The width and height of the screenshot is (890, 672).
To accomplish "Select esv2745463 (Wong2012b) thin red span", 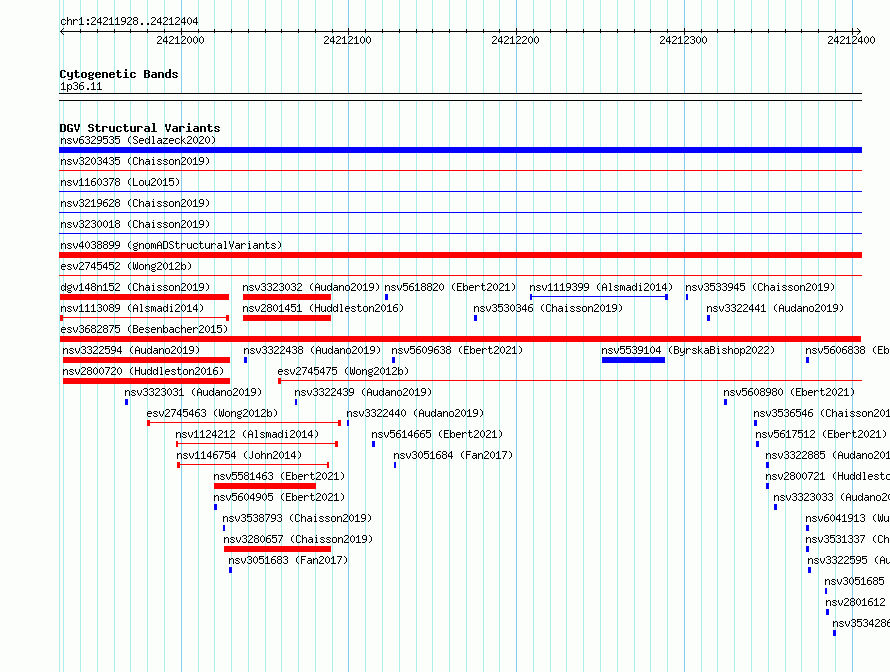I will tap(244, 423).
